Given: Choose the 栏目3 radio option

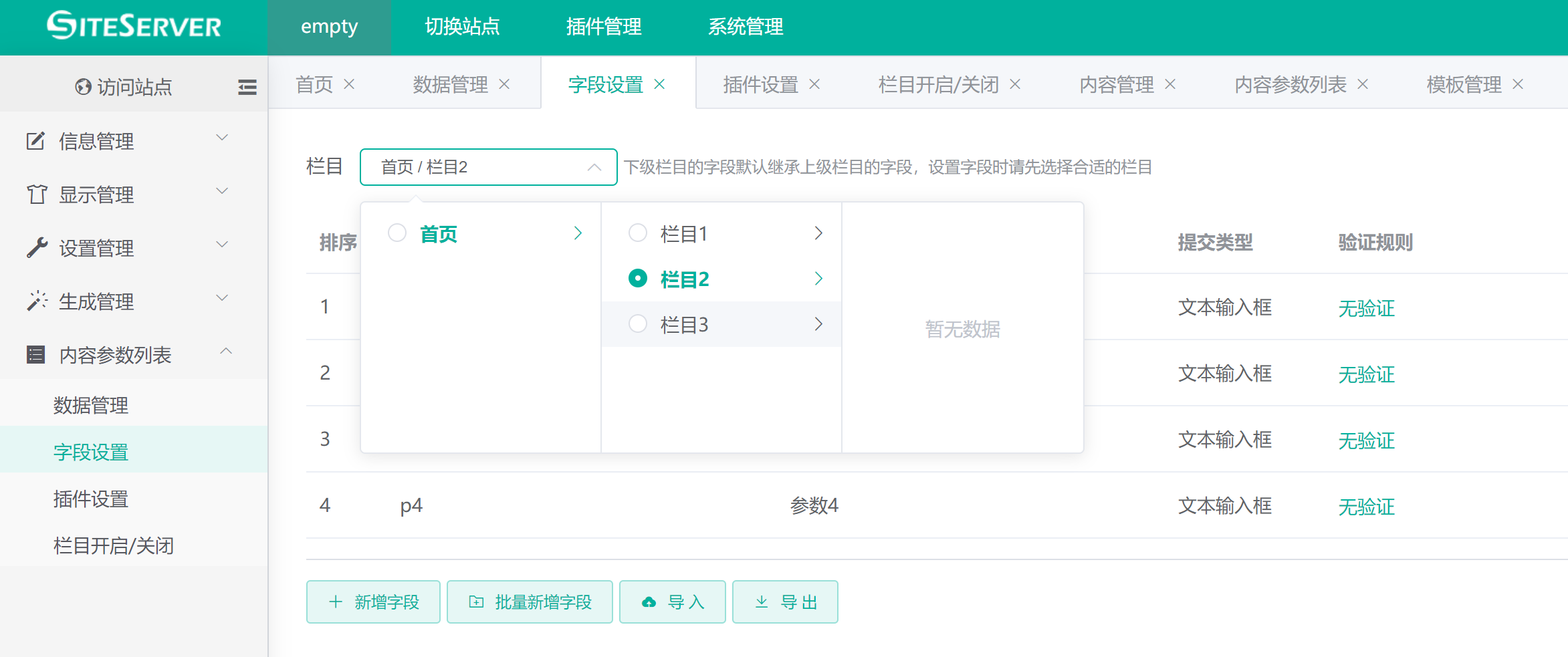Looking at the screenshot, I should click(638, 324).
